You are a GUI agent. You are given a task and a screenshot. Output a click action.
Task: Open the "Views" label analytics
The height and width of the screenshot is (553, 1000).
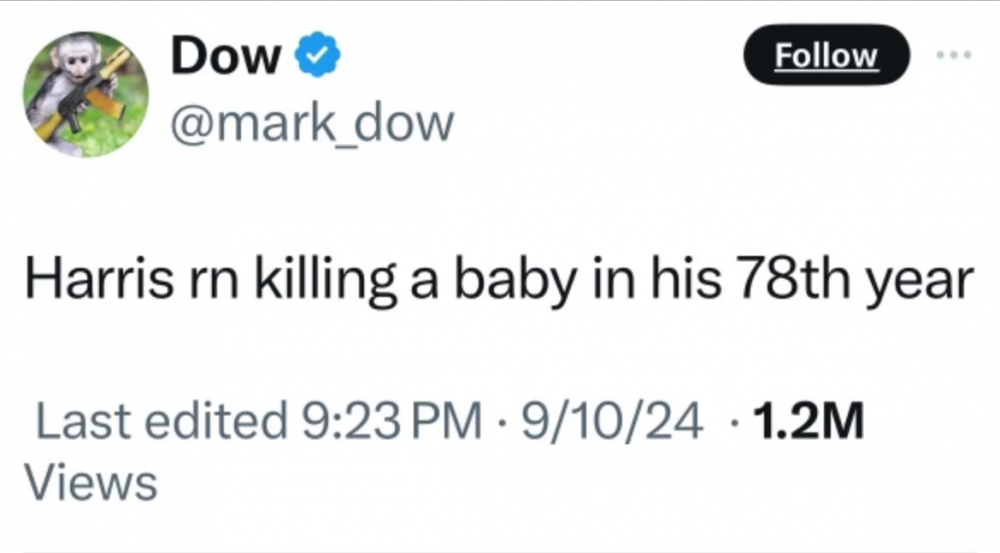[x=91, y=483]
